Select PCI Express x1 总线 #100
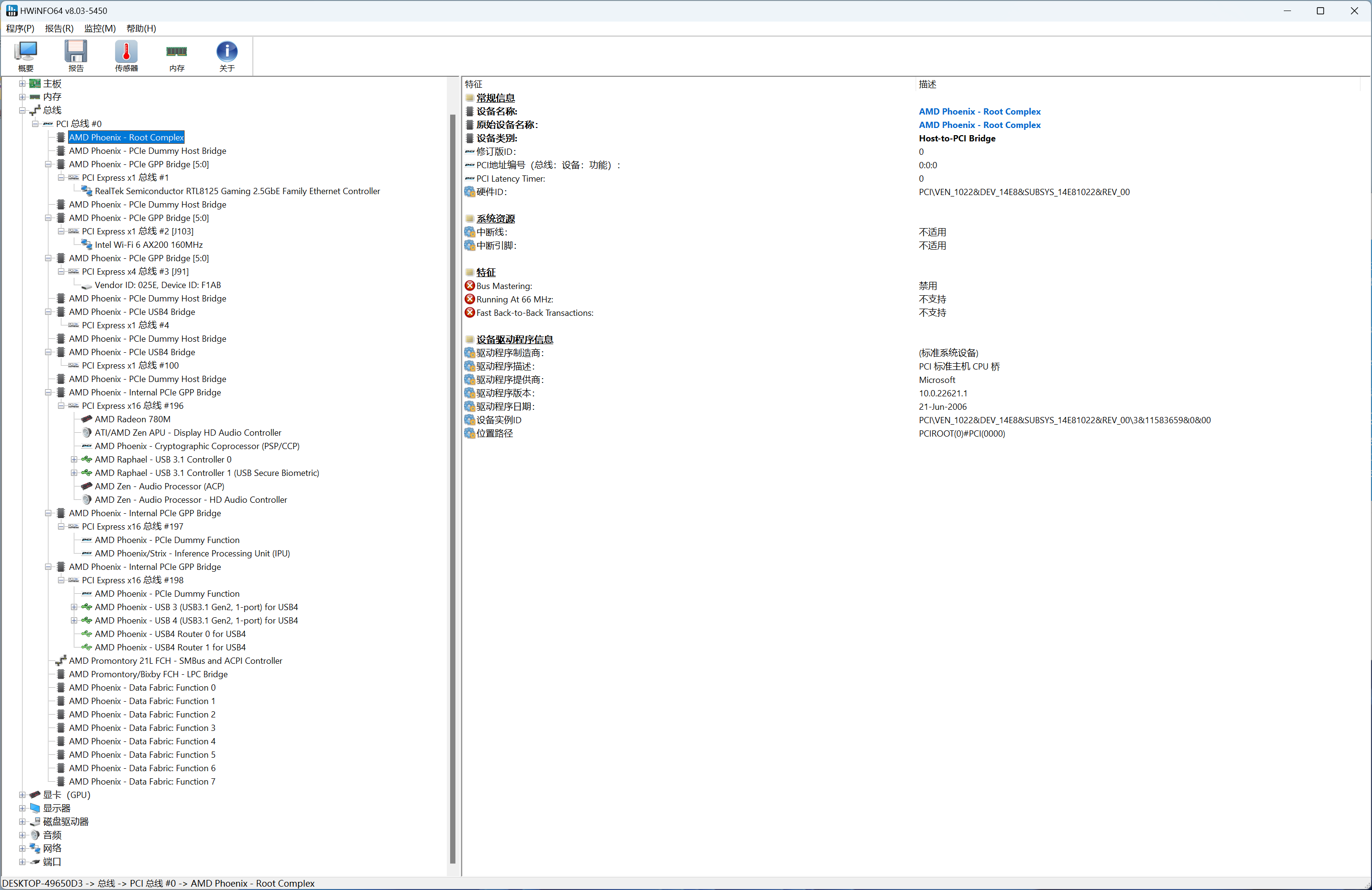The height and width of the screenshot is (890, 1372). coord(130,366)
